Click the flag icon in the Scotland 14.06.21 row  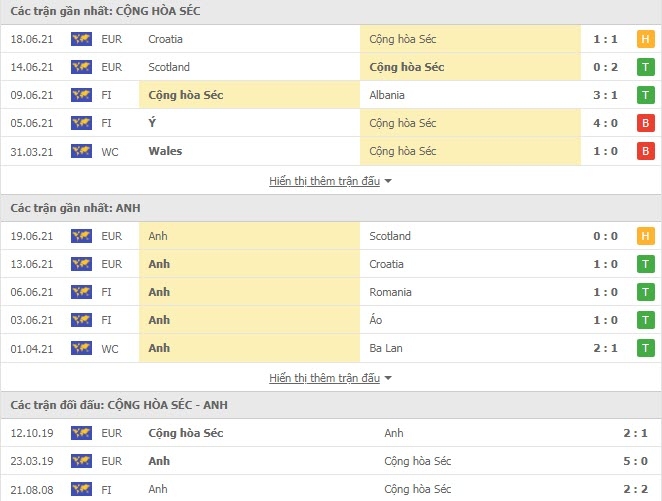(81, 67)
